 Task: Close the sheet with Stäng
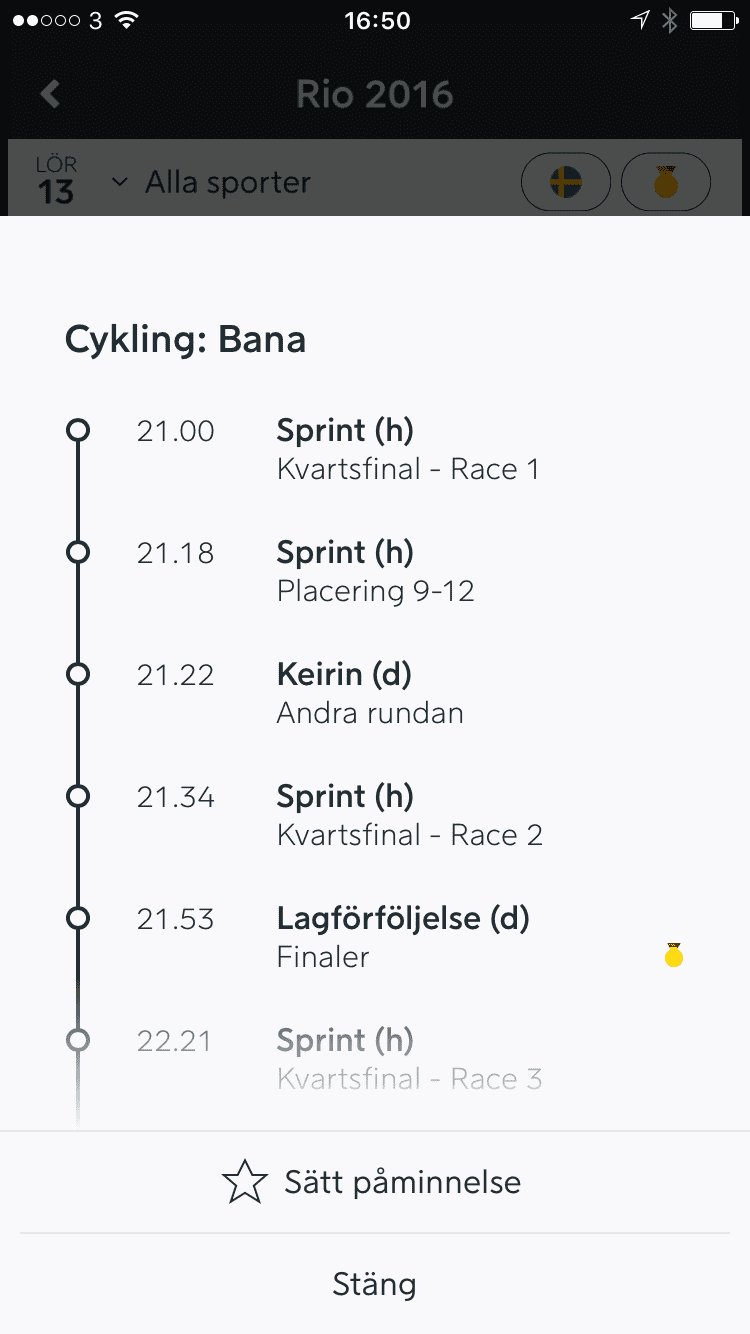(375, 1284)
